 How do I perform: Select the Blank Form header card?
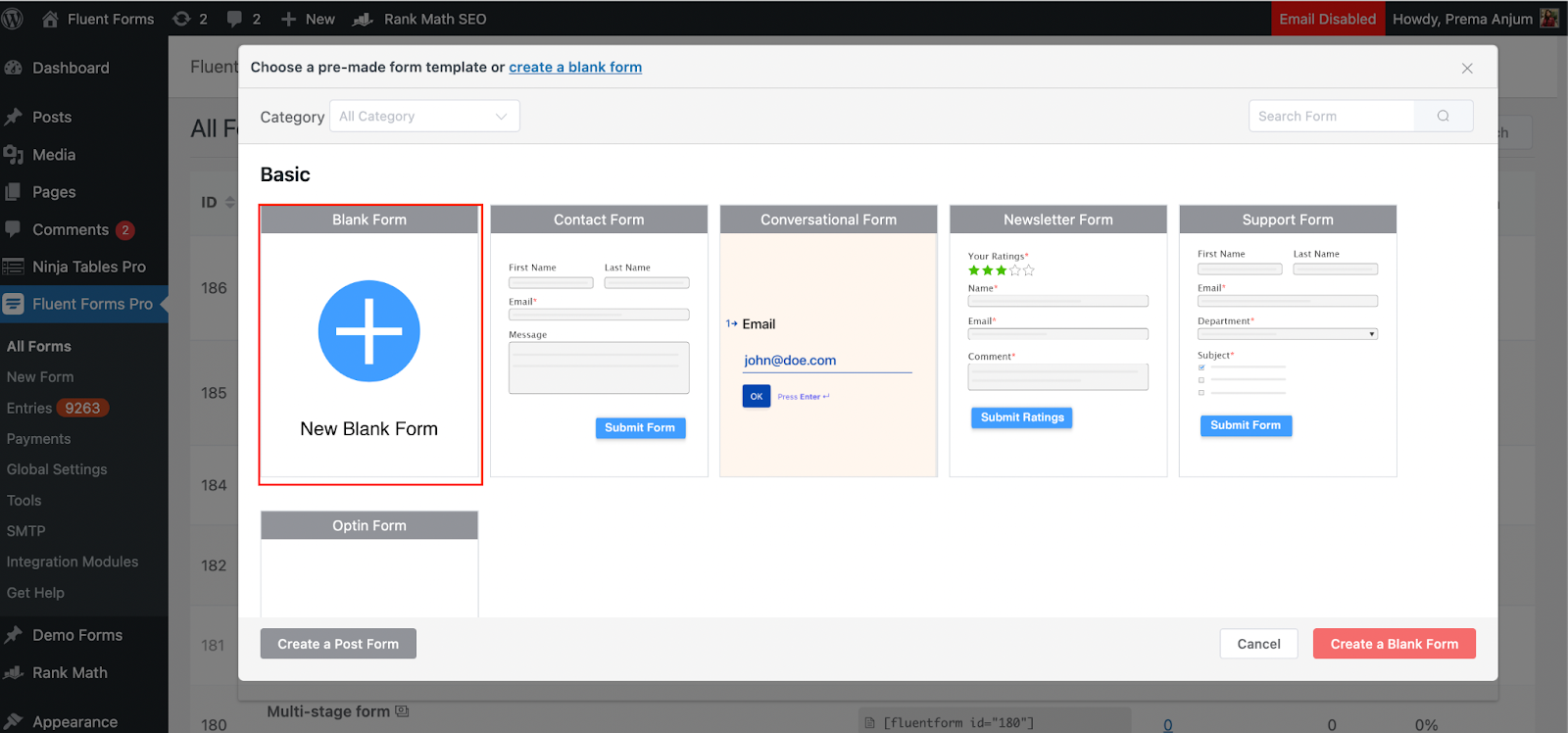click(x=369, y=220)
